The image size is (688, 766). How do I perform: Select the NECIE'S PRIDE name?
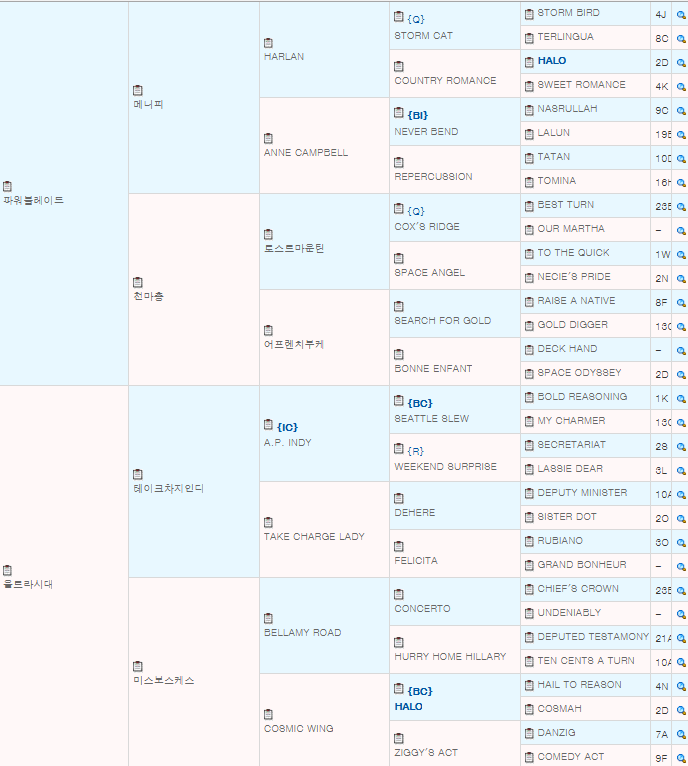574,277
